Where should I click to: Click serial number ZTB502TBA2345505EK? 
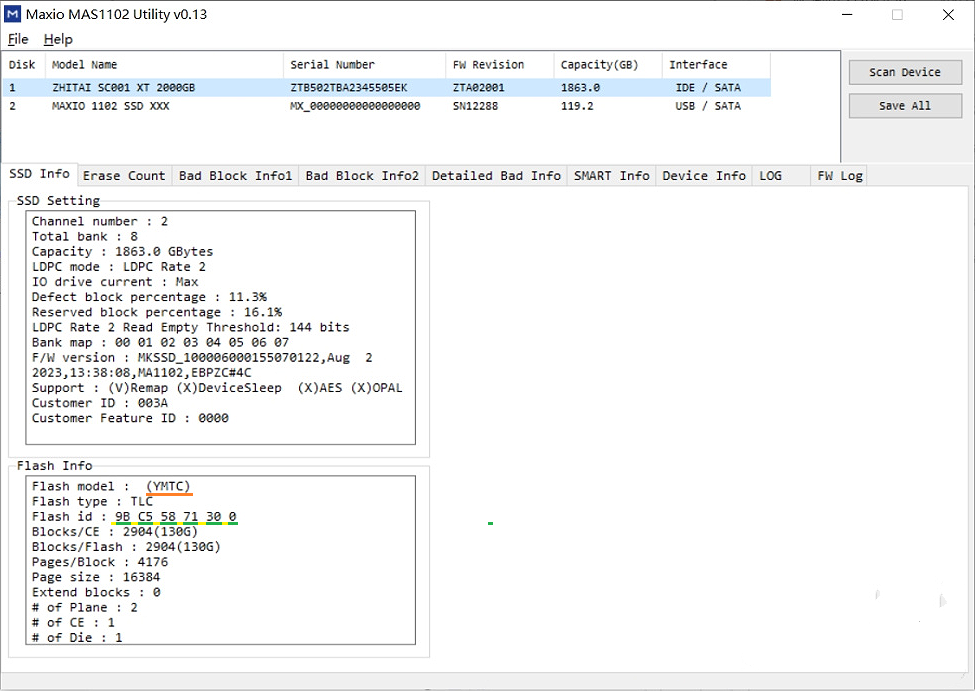tap(349, 88)
